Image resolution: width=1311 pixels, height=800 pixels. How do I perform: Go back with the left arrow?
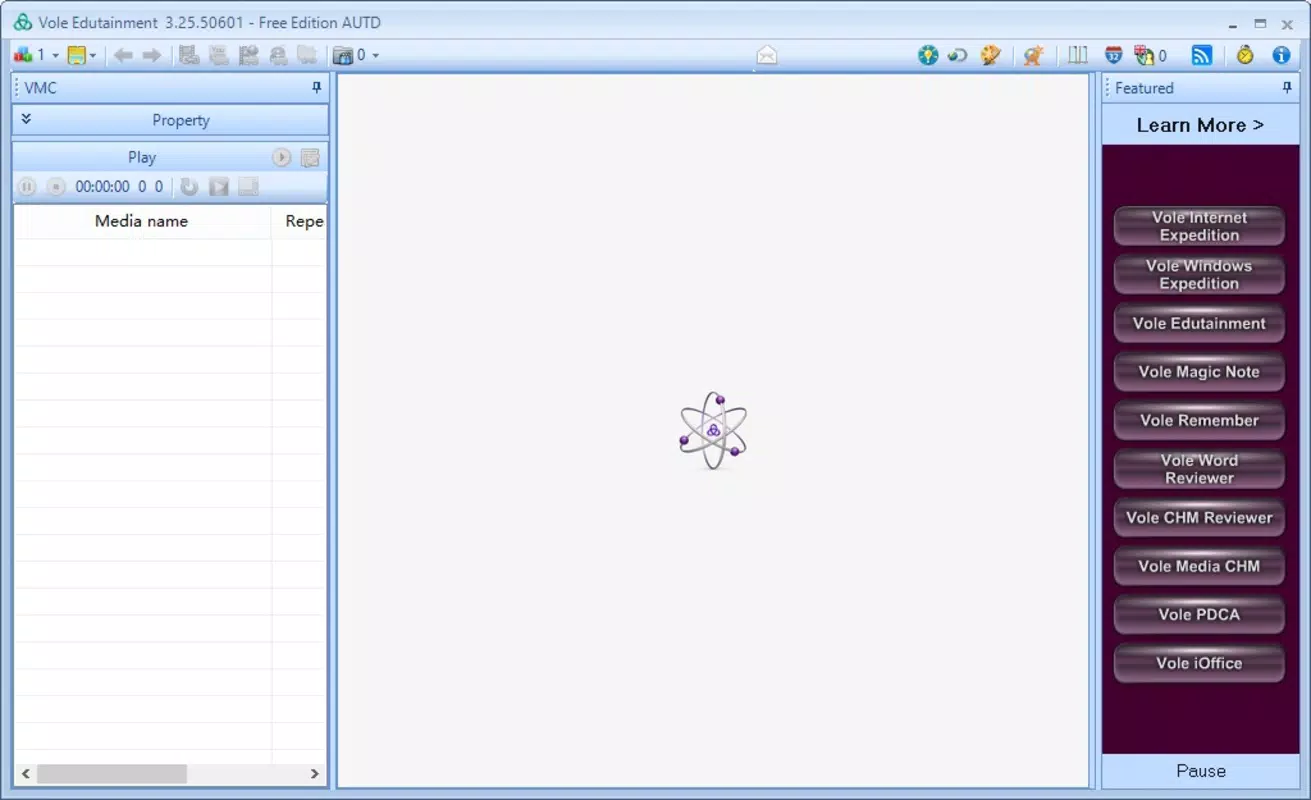123,55
